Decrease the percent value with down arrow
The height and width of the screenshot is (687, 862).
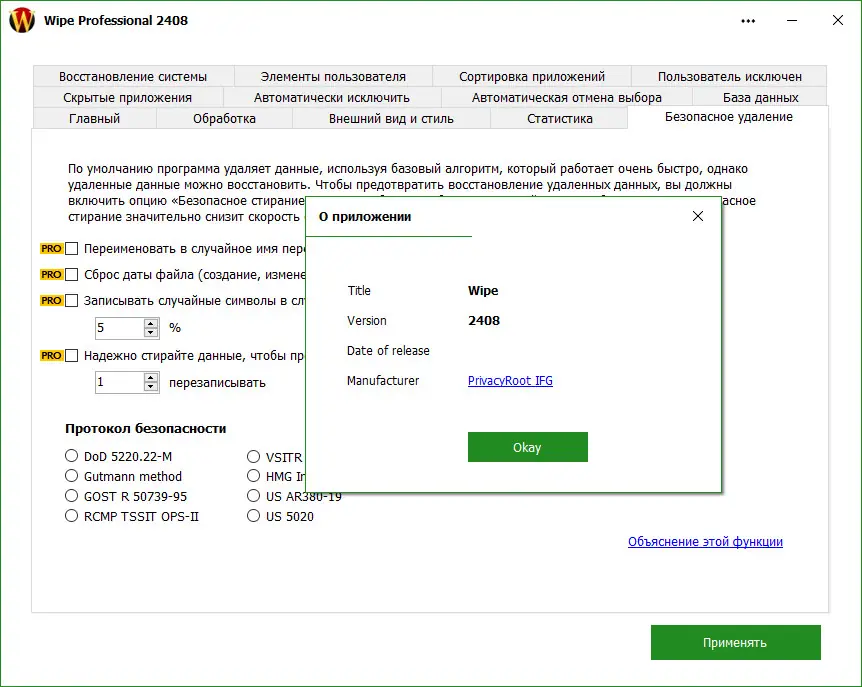coord(151,333)
